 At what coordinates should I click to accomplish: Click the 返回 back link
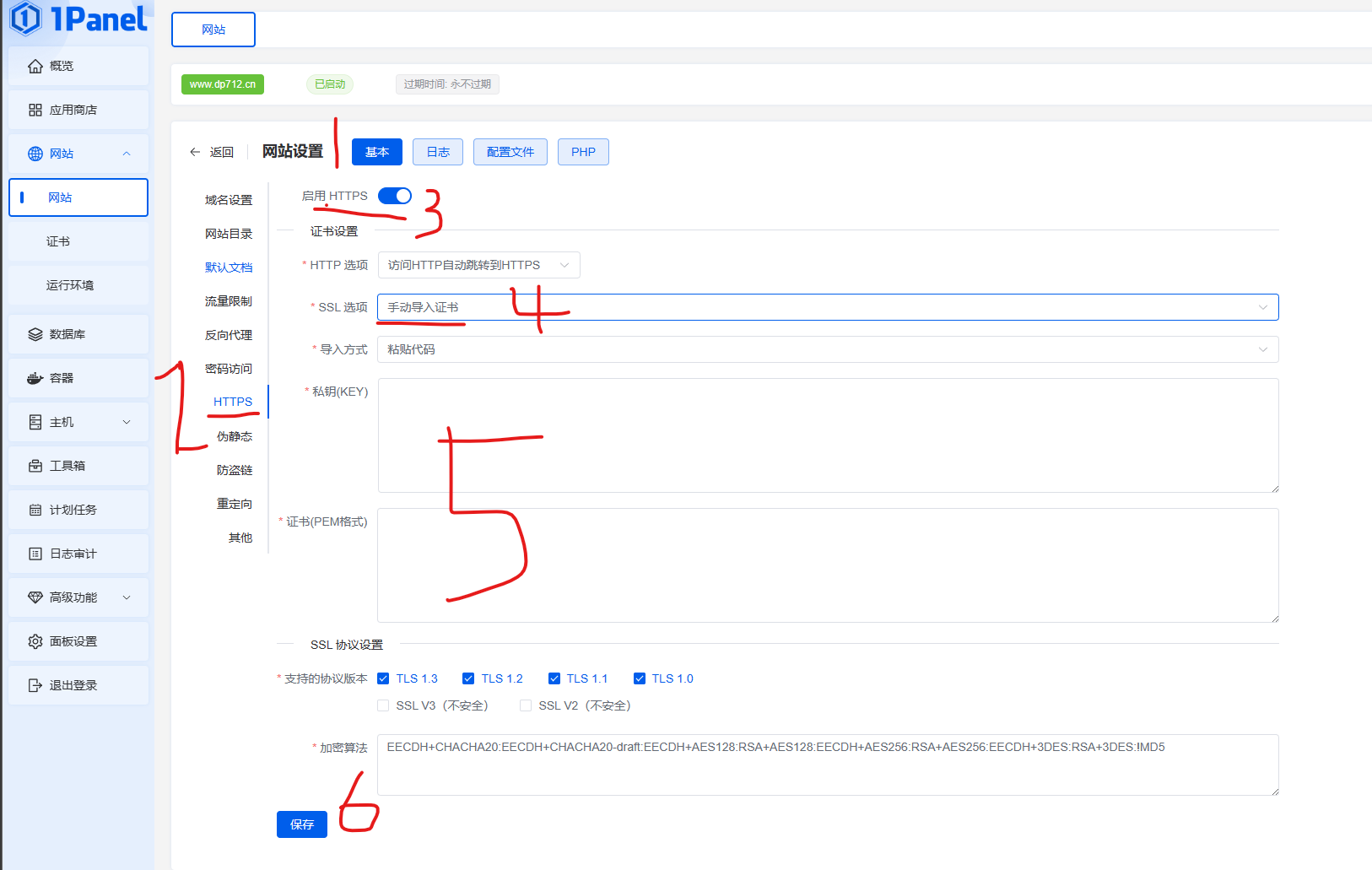click(x=212, y=152)
